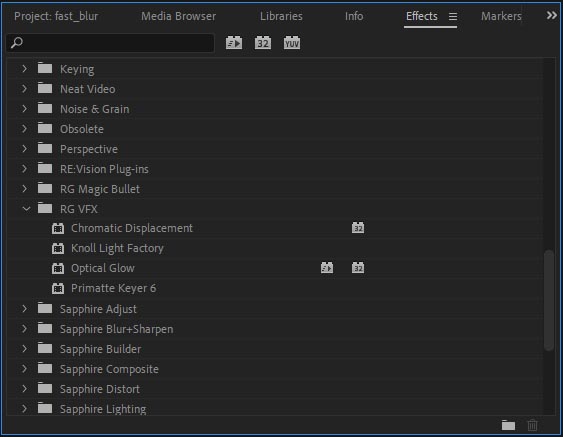Switch to the Project: fast_blur tab
Screen dimensions: 563x437
point(56,16)
